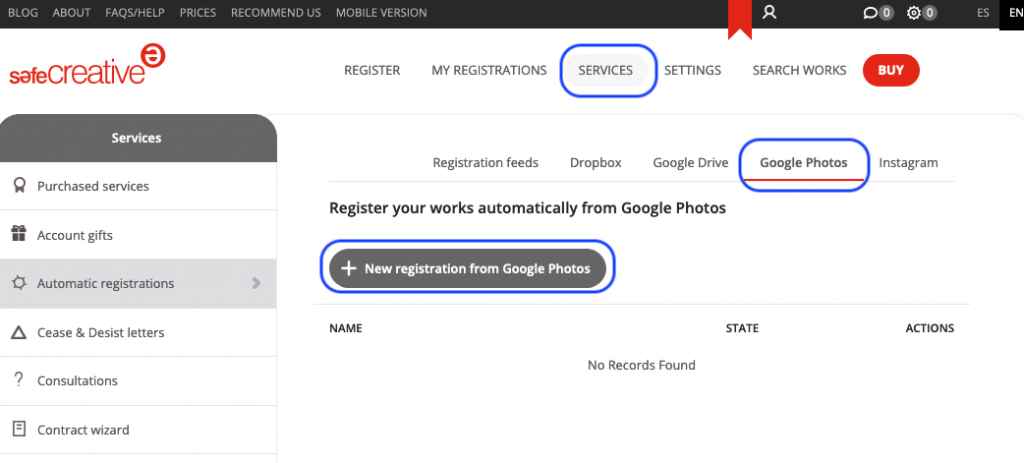The image size is (1024, 463).
Task: Switch to the Dropbox tab
Action: [x=595, y=162]
